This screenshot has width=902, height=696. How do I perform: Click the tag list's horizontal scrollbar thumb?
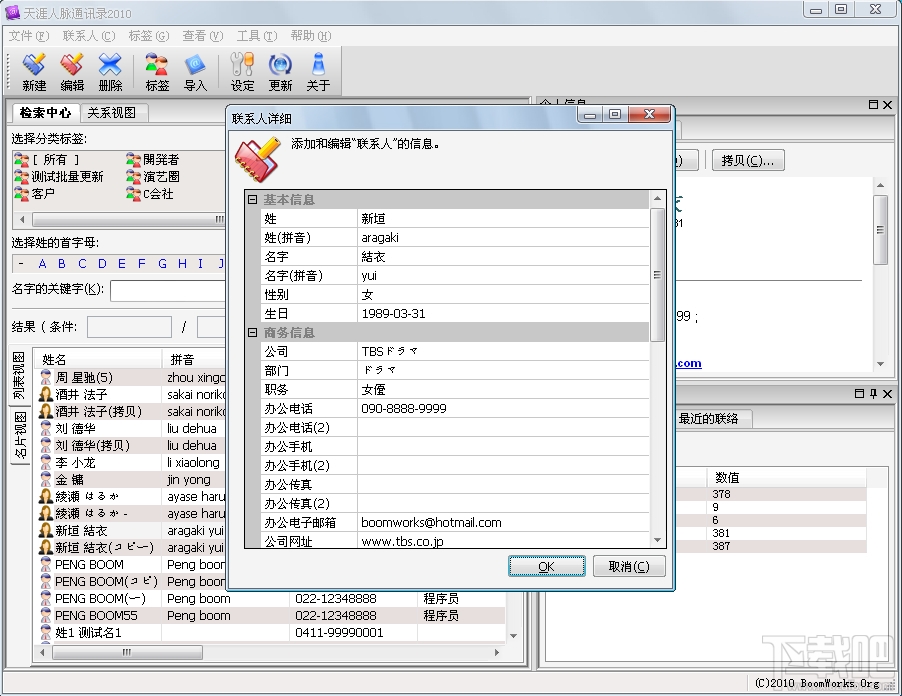coord(129,219)
